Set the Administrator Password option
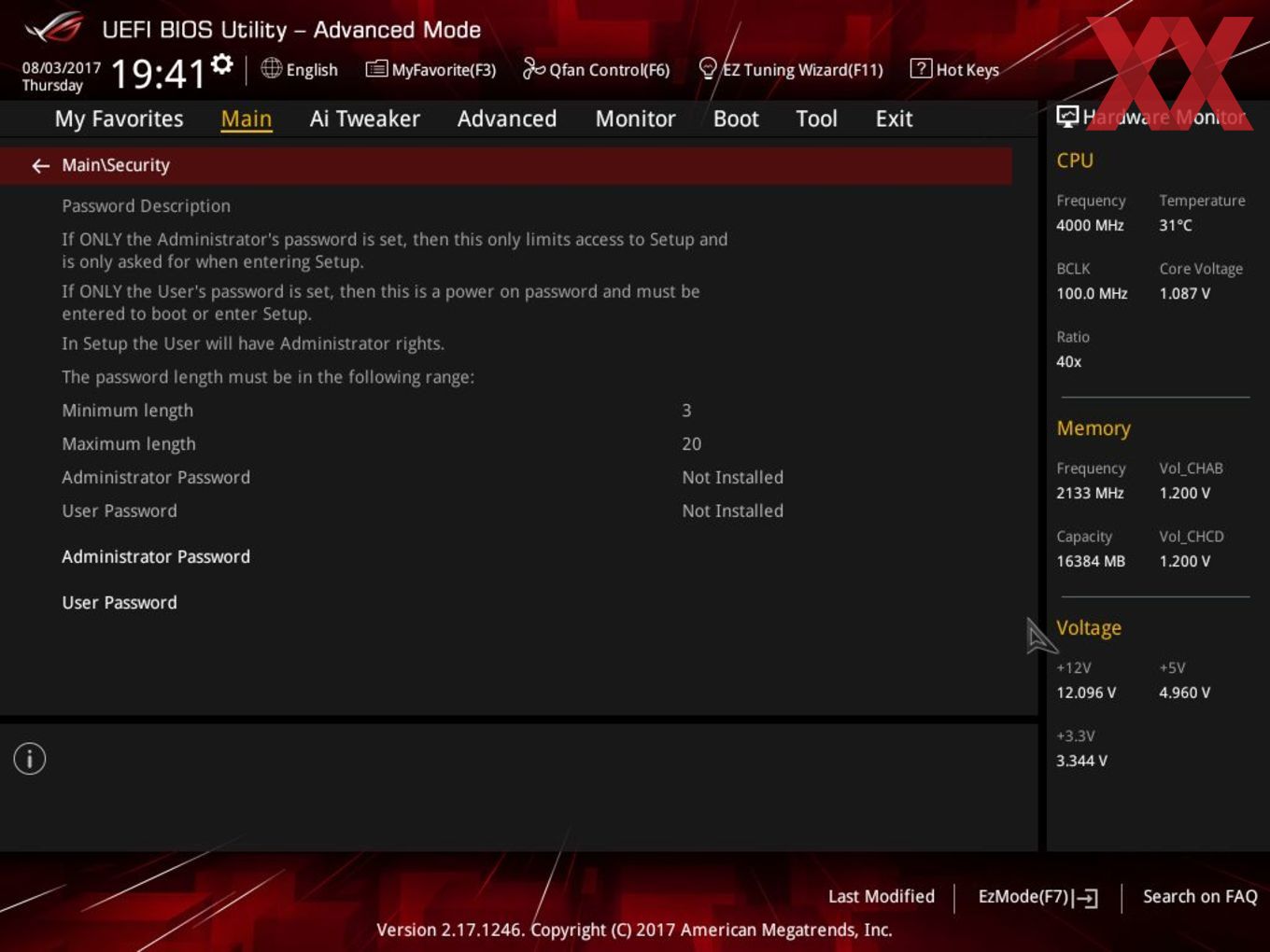1270x952 pixels. (x=156, y=557)
